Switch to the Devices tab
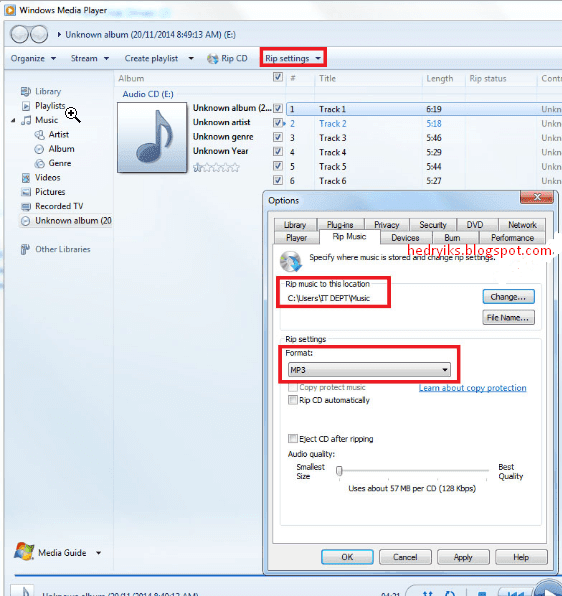Viewport: 562px width, 596px height. pyautogui.click(x=405, y=238)
